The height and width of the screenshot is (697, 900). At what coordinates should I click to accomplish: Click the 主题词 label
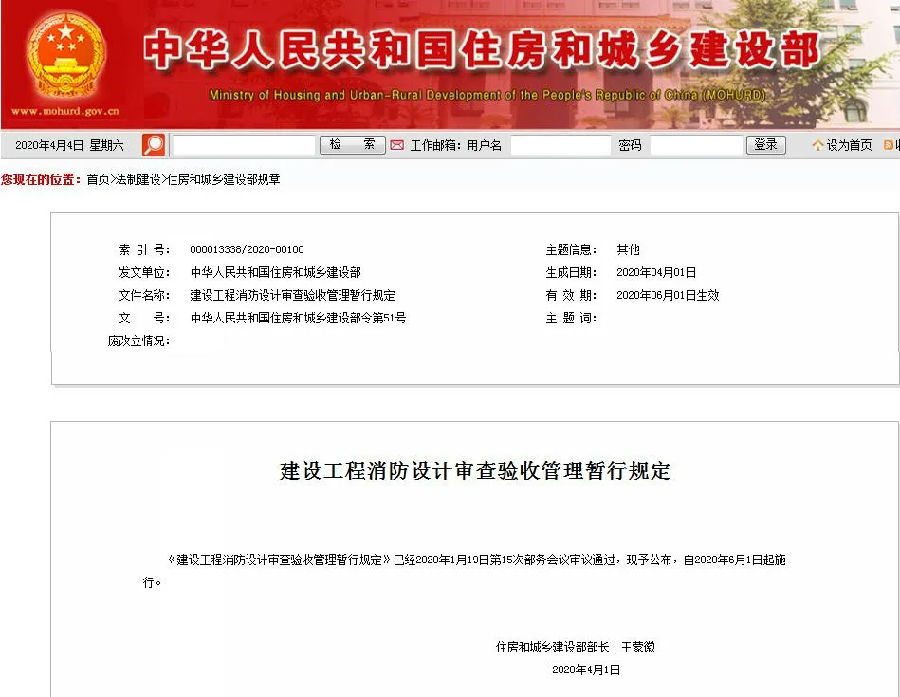click(571, 317)
